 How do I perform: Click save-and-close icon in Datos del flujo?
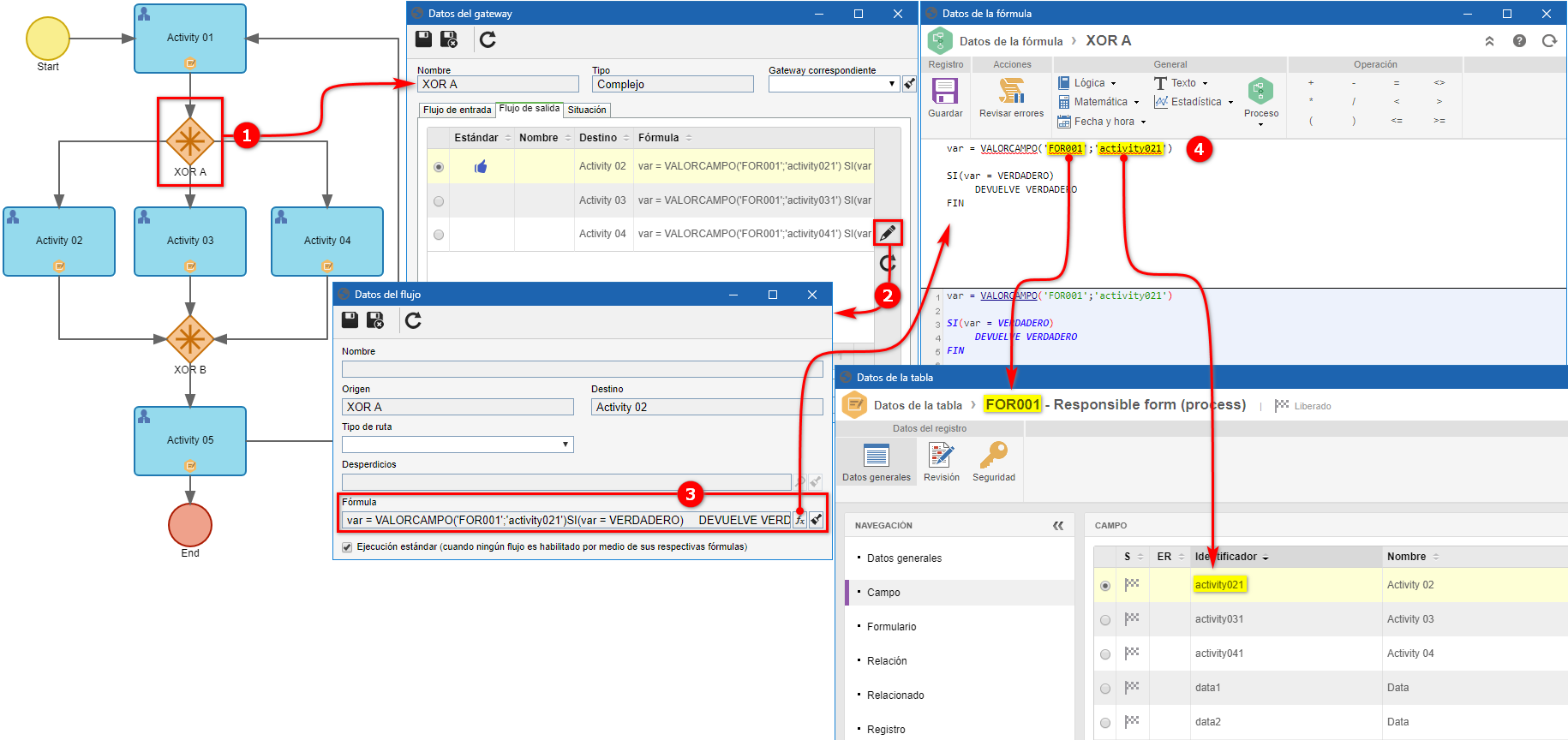375,319
